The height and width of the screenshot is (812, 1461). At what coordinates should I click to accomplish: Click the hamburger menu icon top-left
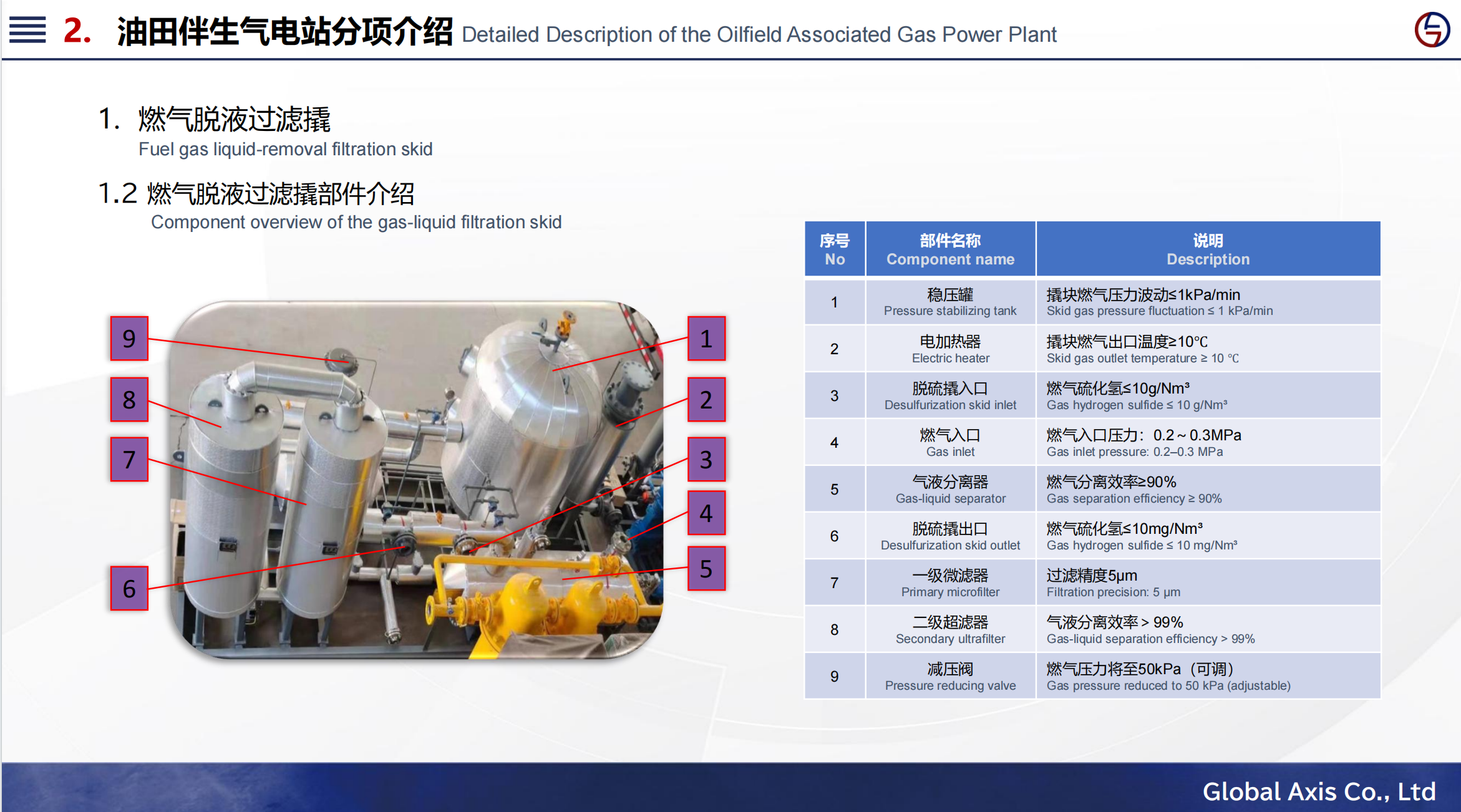(x=27, y=29)
